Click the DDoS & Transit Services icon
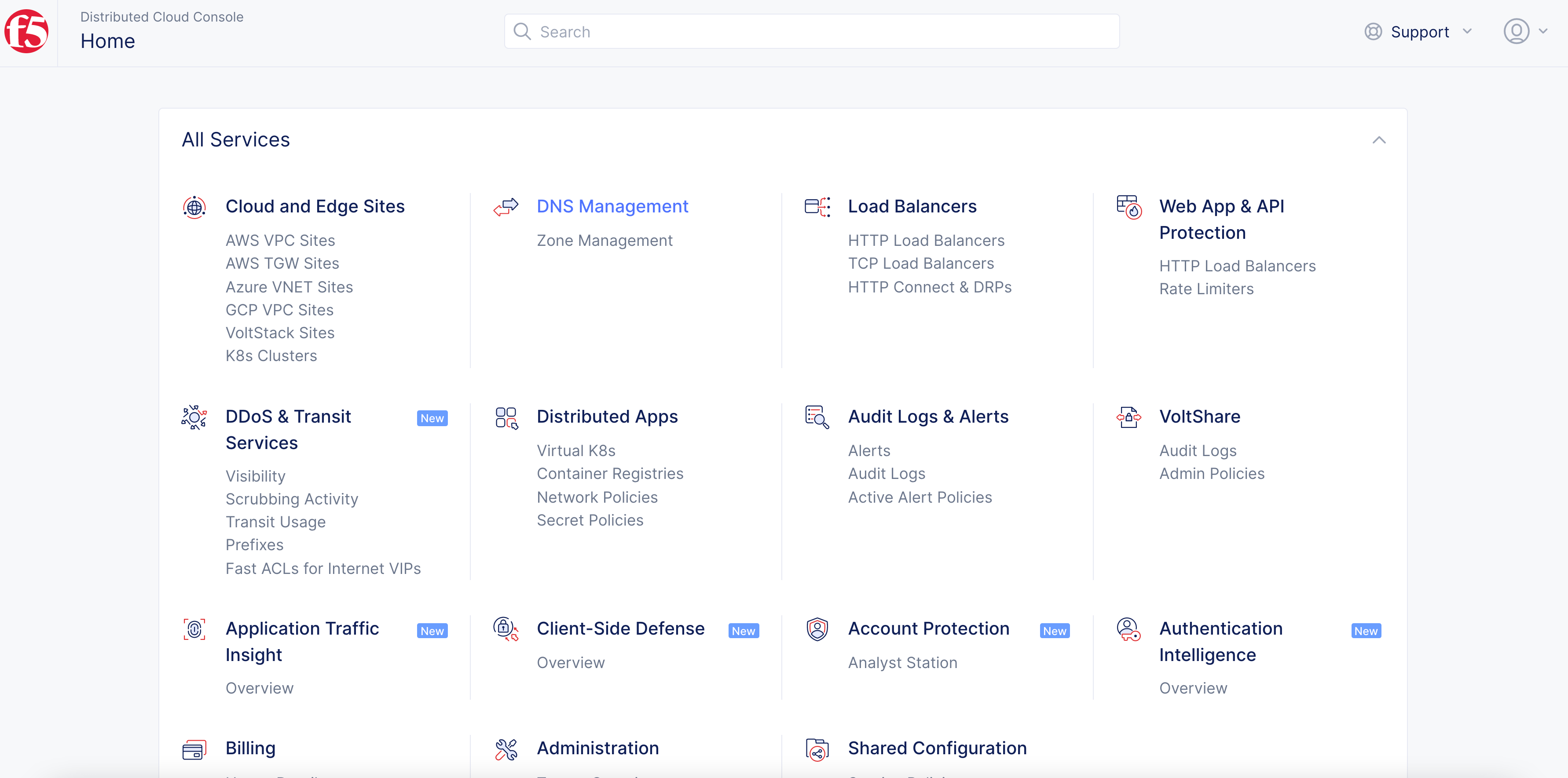This screenshot has height=778, width=1568. click(194, 417)
